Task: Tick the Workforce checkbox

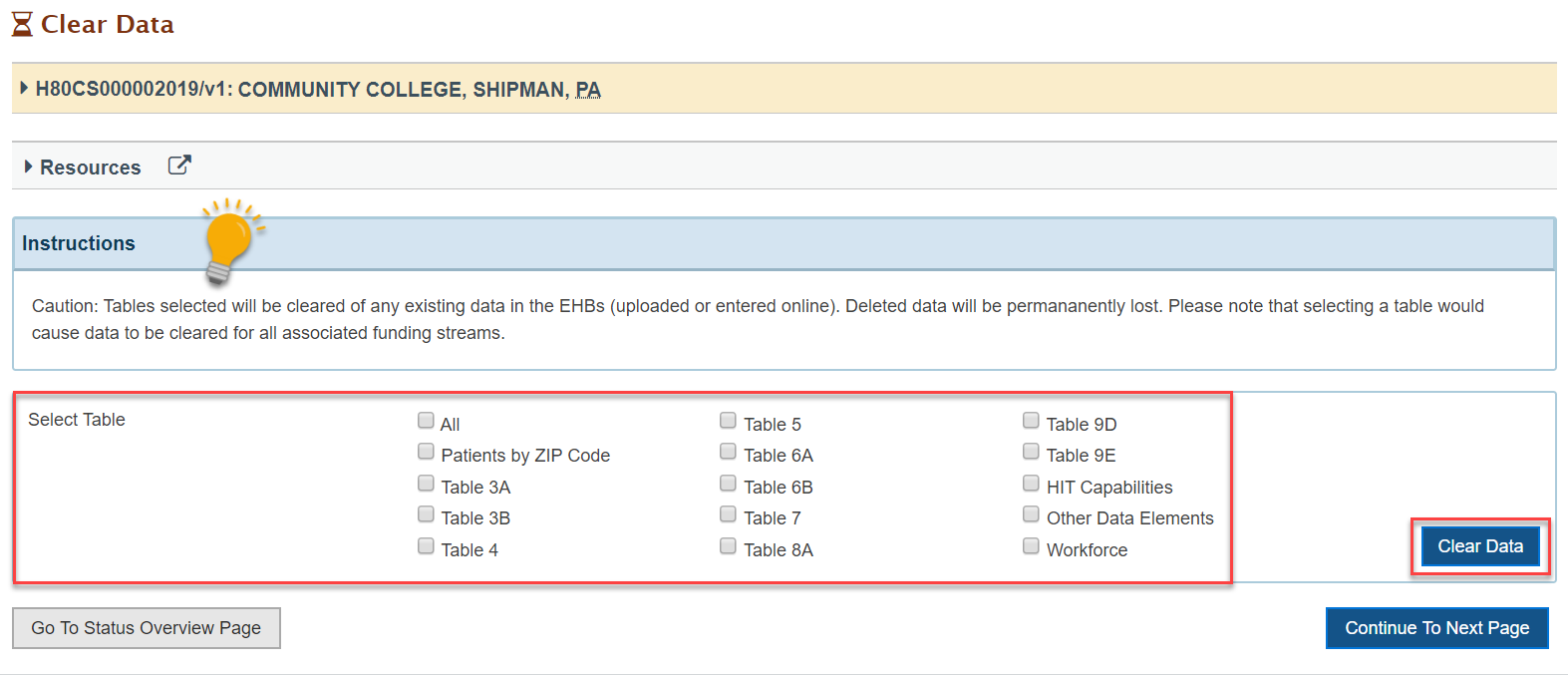Action: (x=1031, y=546)
